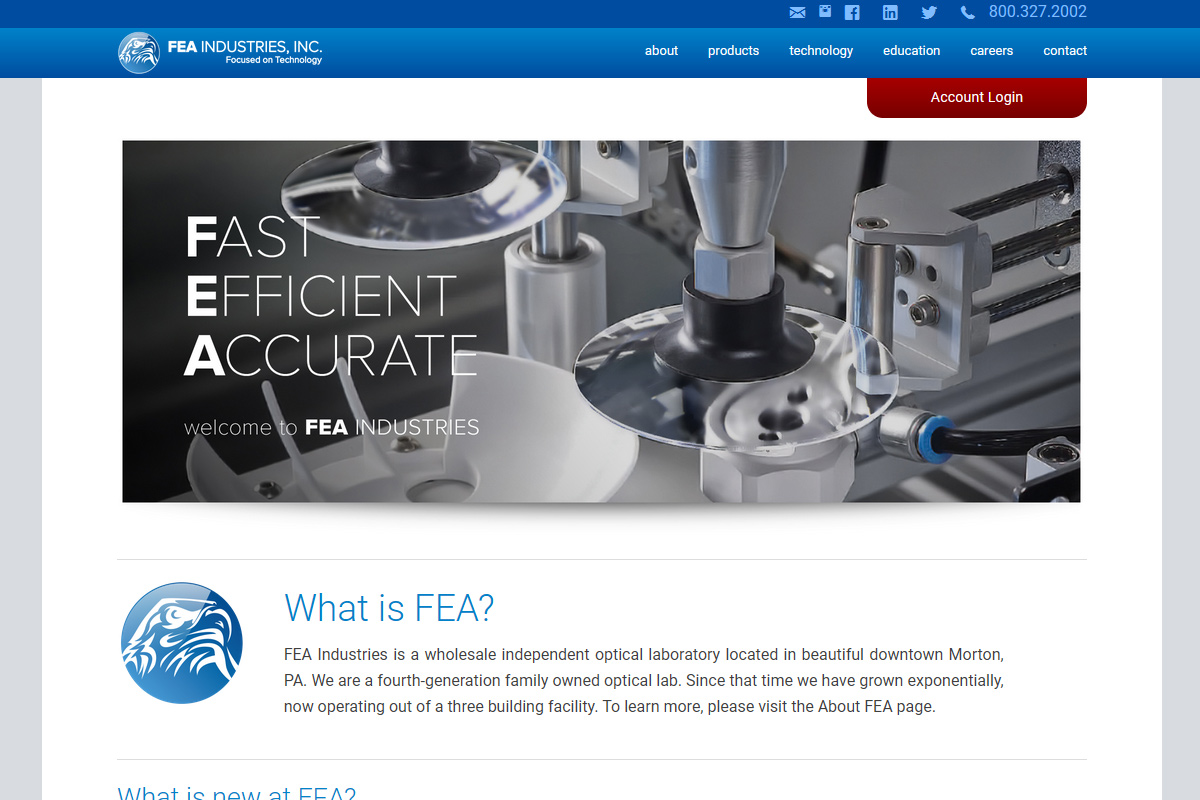This screenshot has height=800, width=1200.
Task: Click the FEA Industries description paragraph
Action: (644, 681)
